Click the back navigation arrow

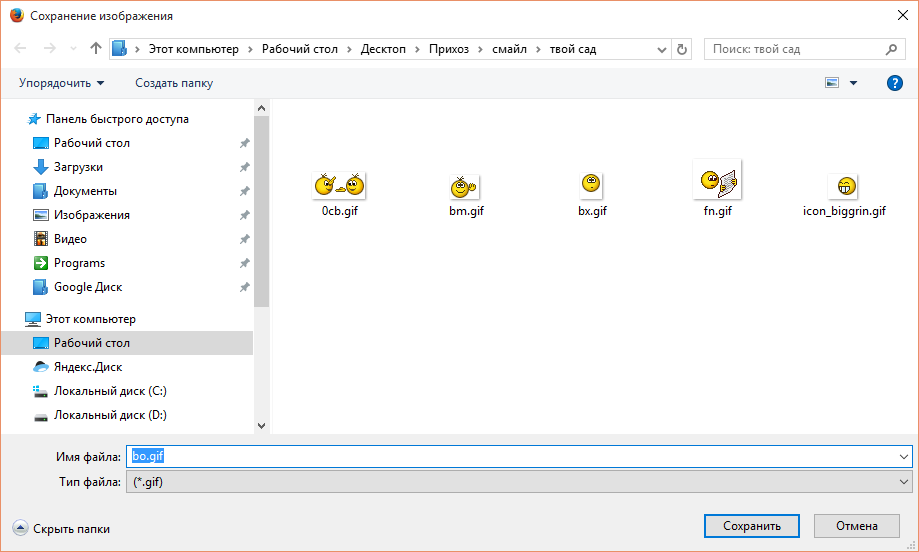(x=21, y=48)
